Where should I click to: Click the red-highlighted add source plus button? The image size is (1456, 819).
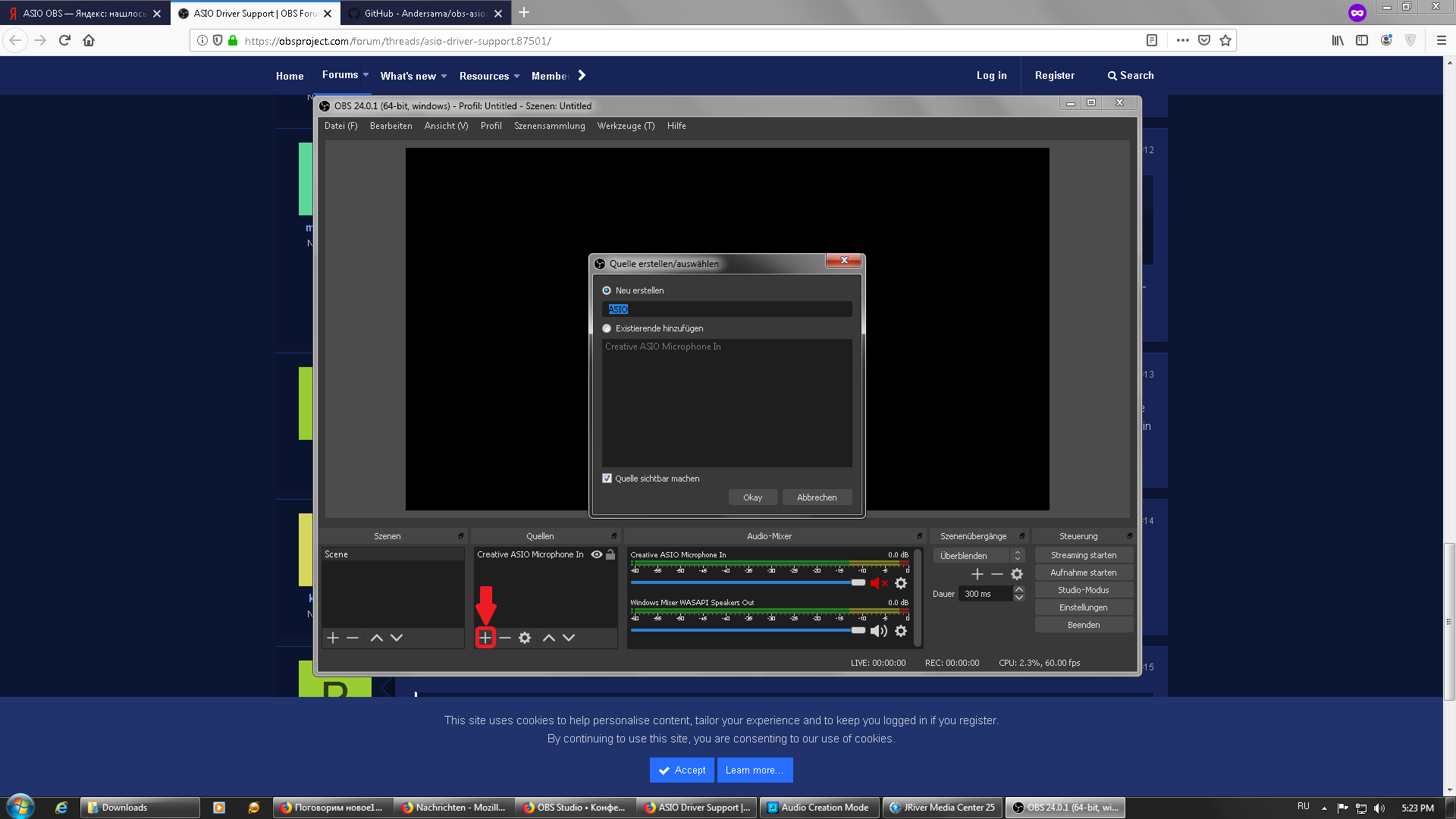[x=485, y=638]
